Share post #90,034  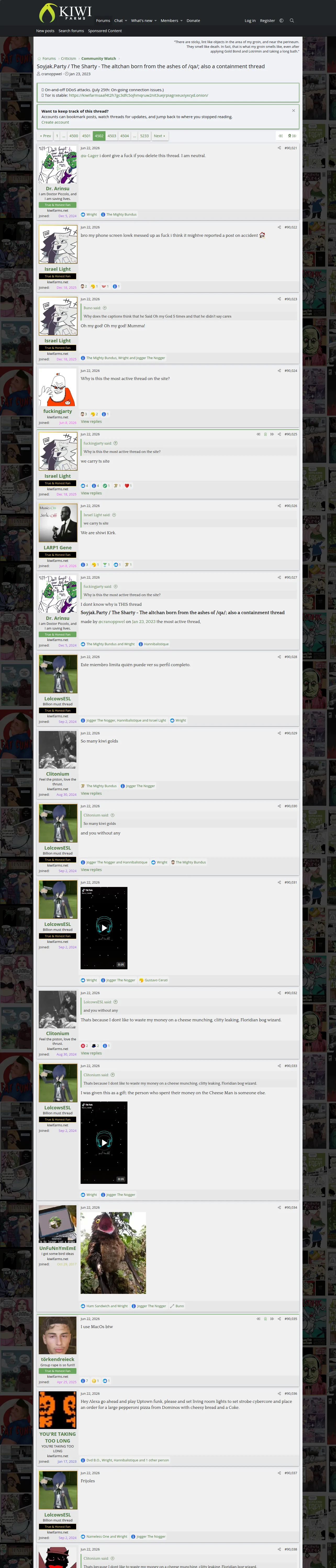pyautogui.click(x=279, y=1207)
